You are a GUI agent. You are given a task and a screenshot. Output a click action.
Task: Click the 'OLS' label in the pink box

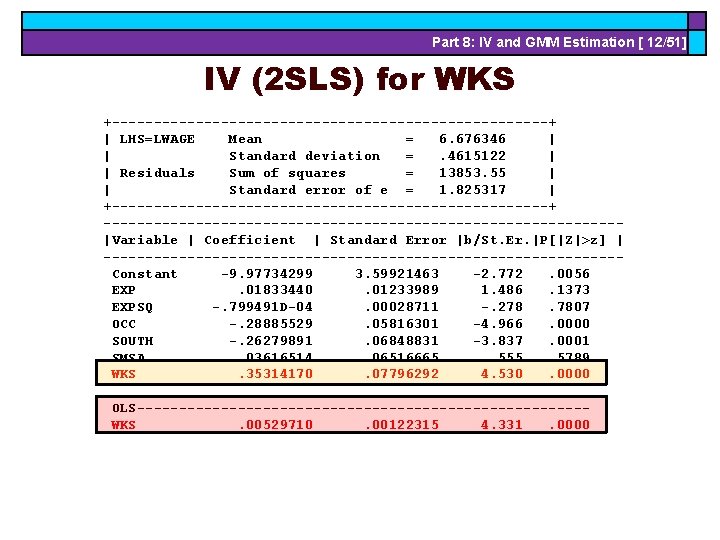tap(124, 408)
